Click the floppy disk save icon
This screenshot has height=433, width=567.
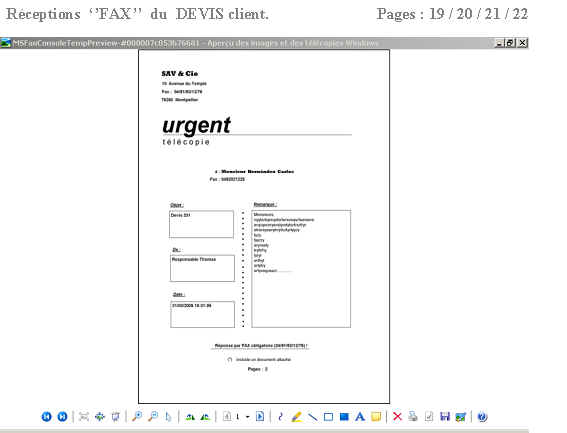445,417
